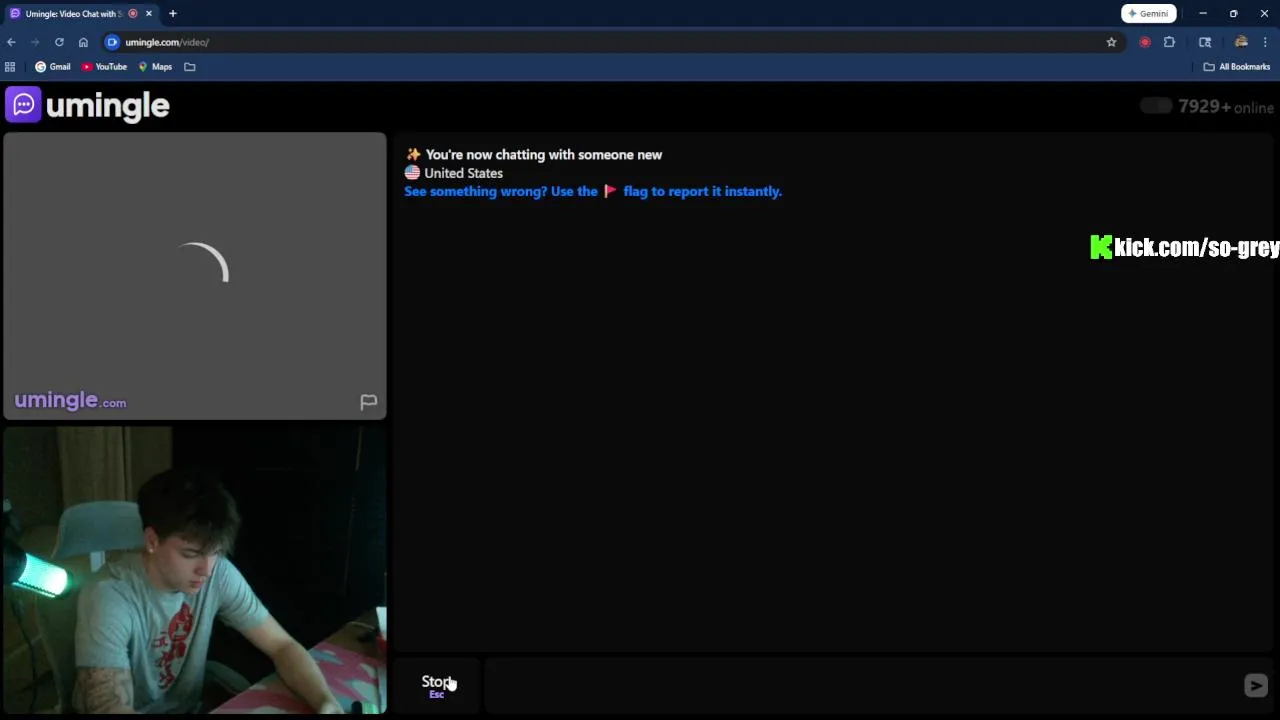
Task: Focus the chat message input field
Action: click(x=862, y=685)
